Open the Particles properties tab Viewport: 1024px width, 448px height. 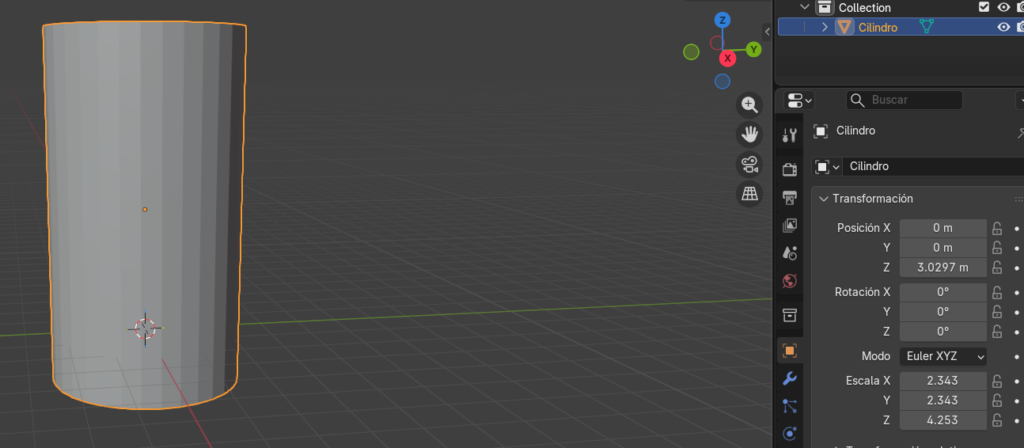790,406
